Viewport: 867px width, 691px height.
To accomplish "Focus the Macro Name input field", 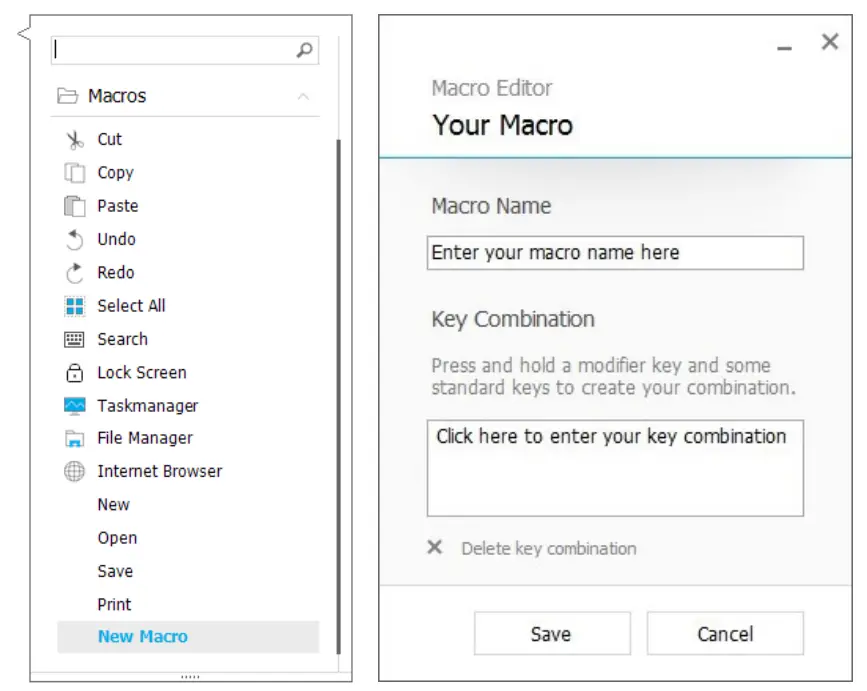I will point(615,253).
